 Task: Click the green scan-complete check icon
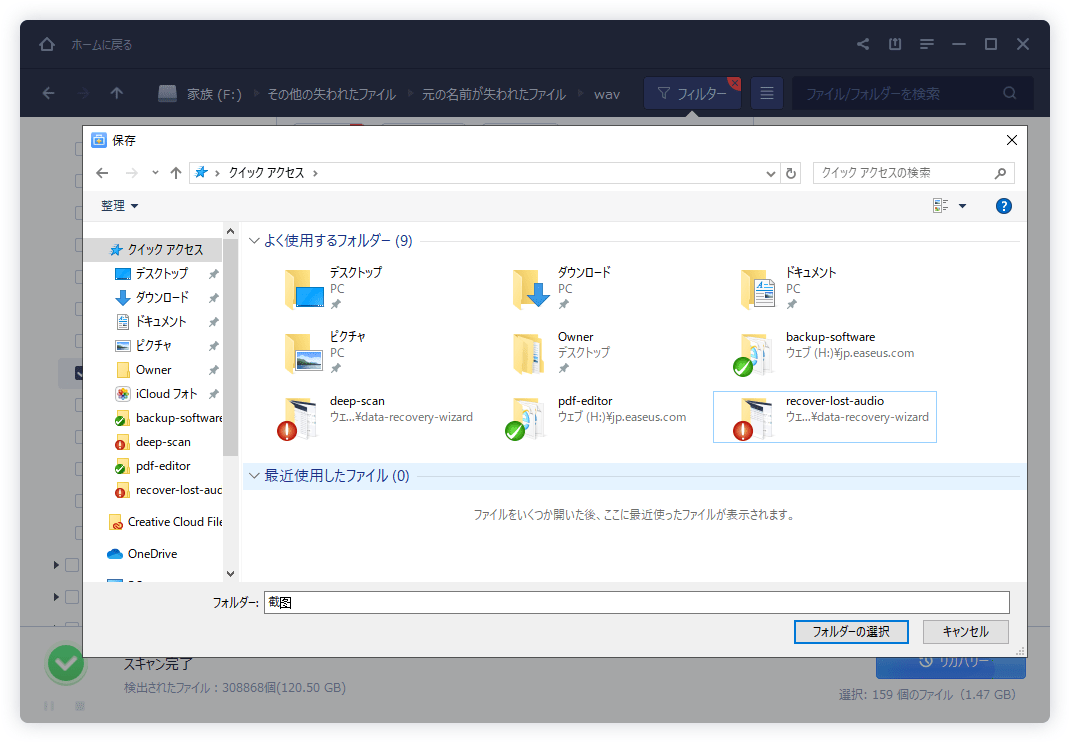(66, 664)
